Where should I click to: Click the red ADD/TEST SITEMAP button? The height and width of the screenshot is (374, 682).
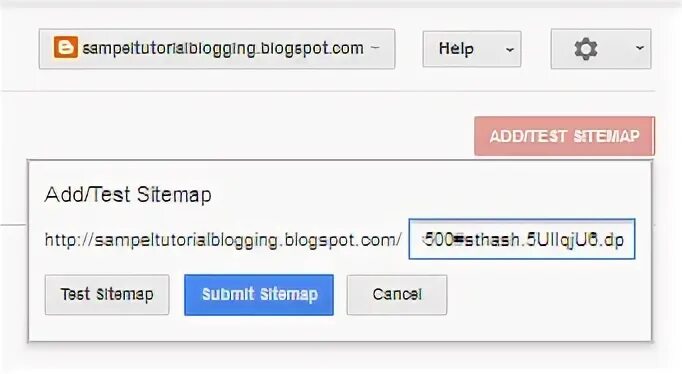pyautogui.click(x=565, y=136)
